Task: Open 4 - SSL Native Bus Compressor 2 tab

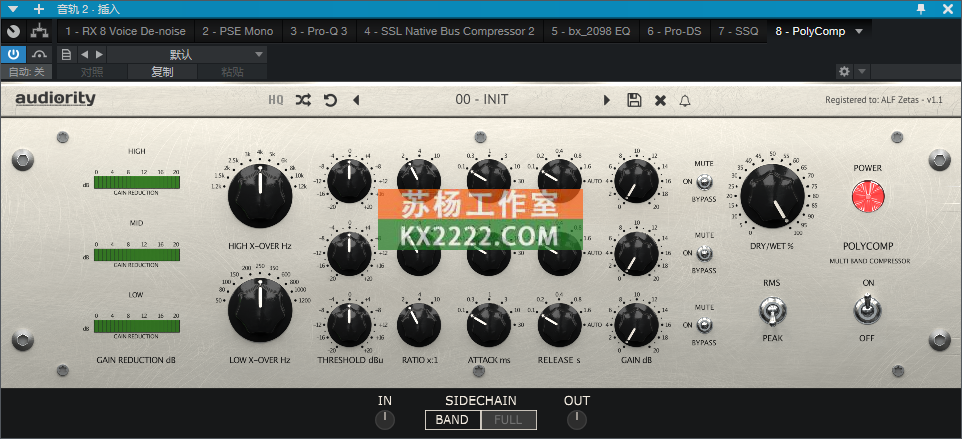Action: pyautogui.click(x=449, y=31)
